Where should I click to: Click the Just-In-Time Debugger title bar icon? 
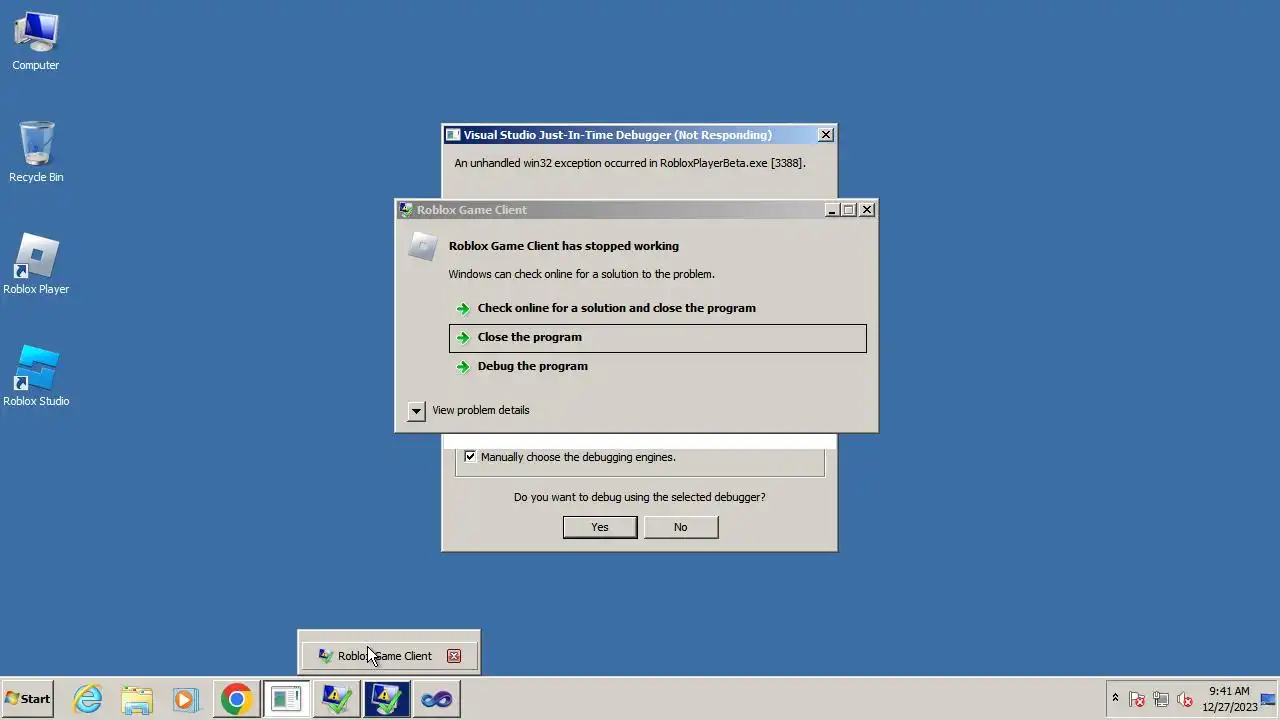pos(453,135)
